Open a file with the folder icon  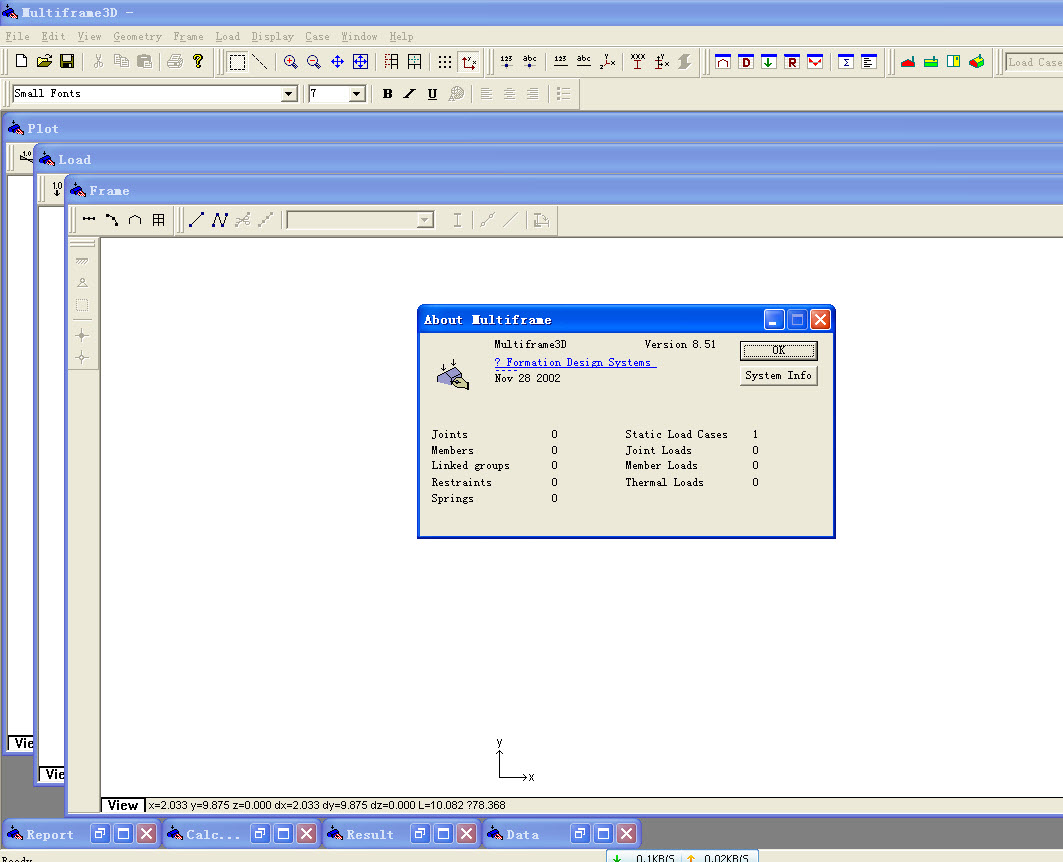click(x=44, y=62)
